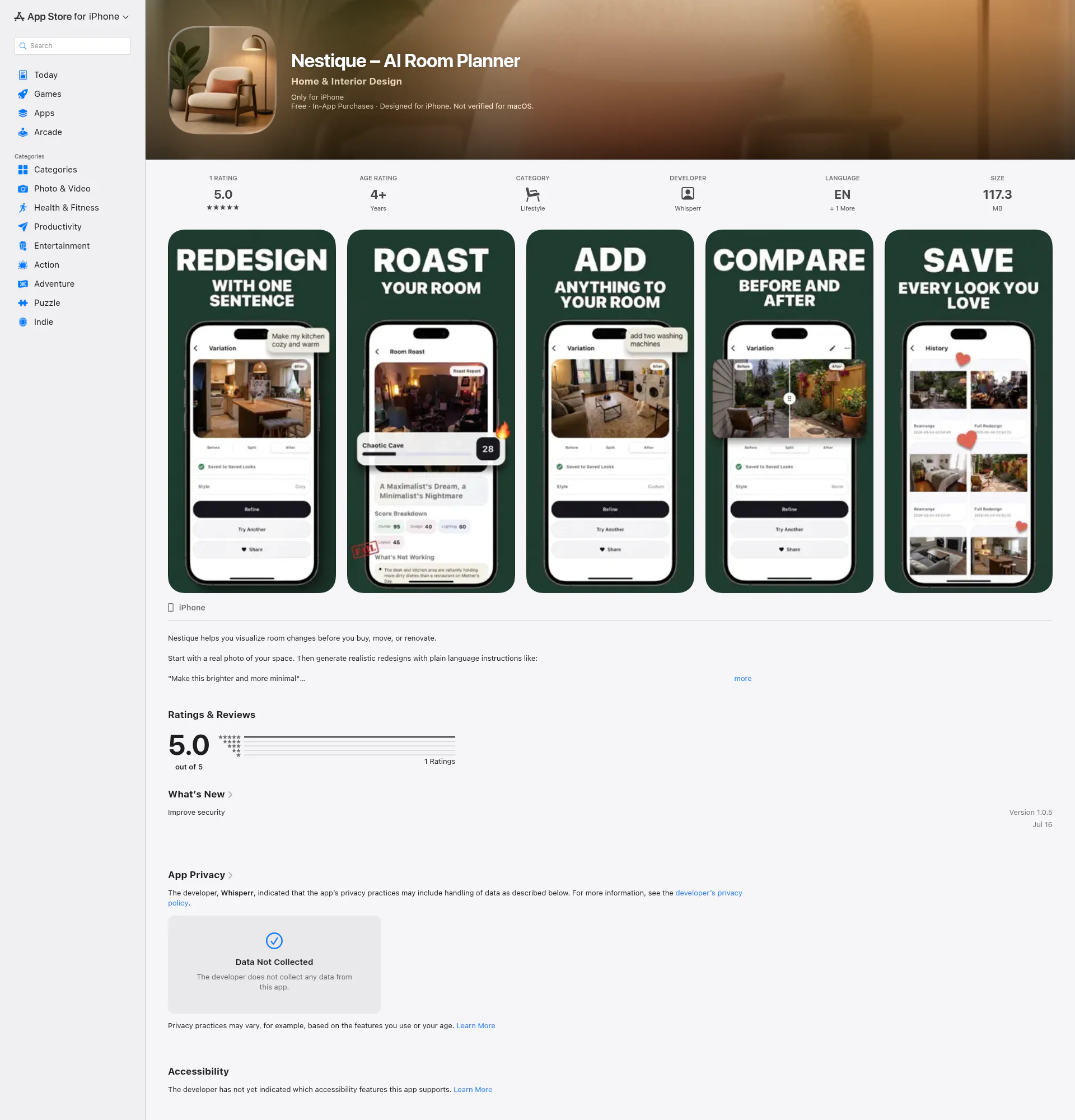Expand the App Privacy section chevron
The width and height of the screenshot is (1075, 1120).
click(230, 875)
